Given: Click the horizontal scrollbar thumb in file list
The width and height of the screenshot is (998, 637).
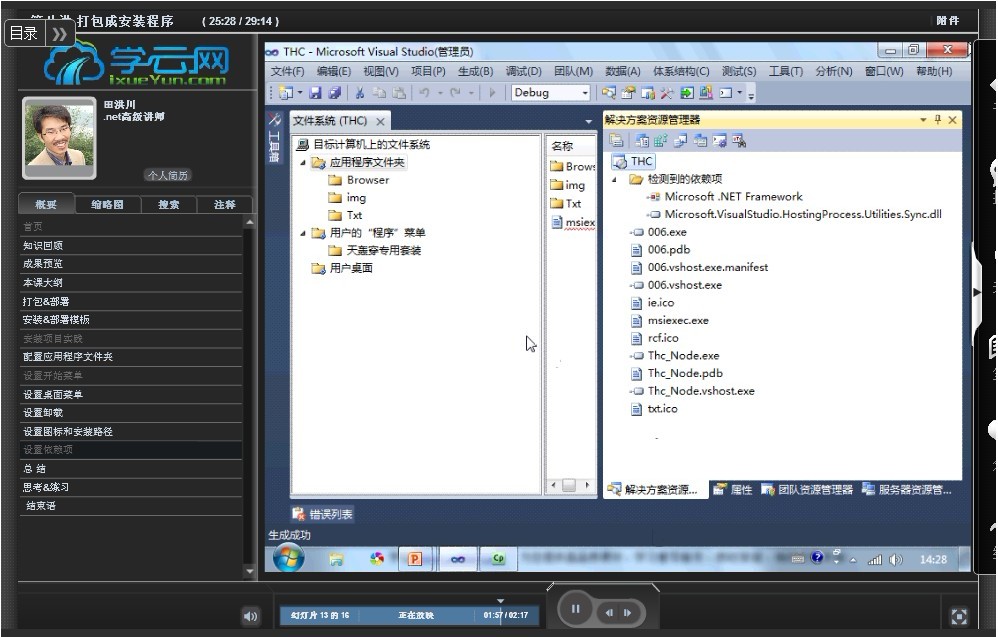Looking at the screenshot, I should tap(569, 485).
